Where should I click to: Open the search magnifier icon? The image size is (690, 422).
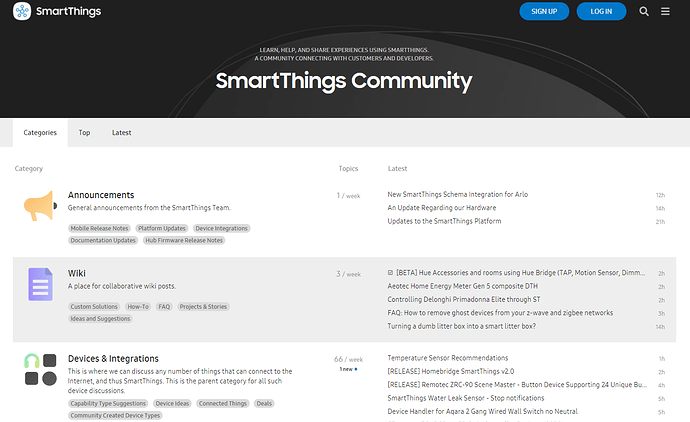point(644,11)
